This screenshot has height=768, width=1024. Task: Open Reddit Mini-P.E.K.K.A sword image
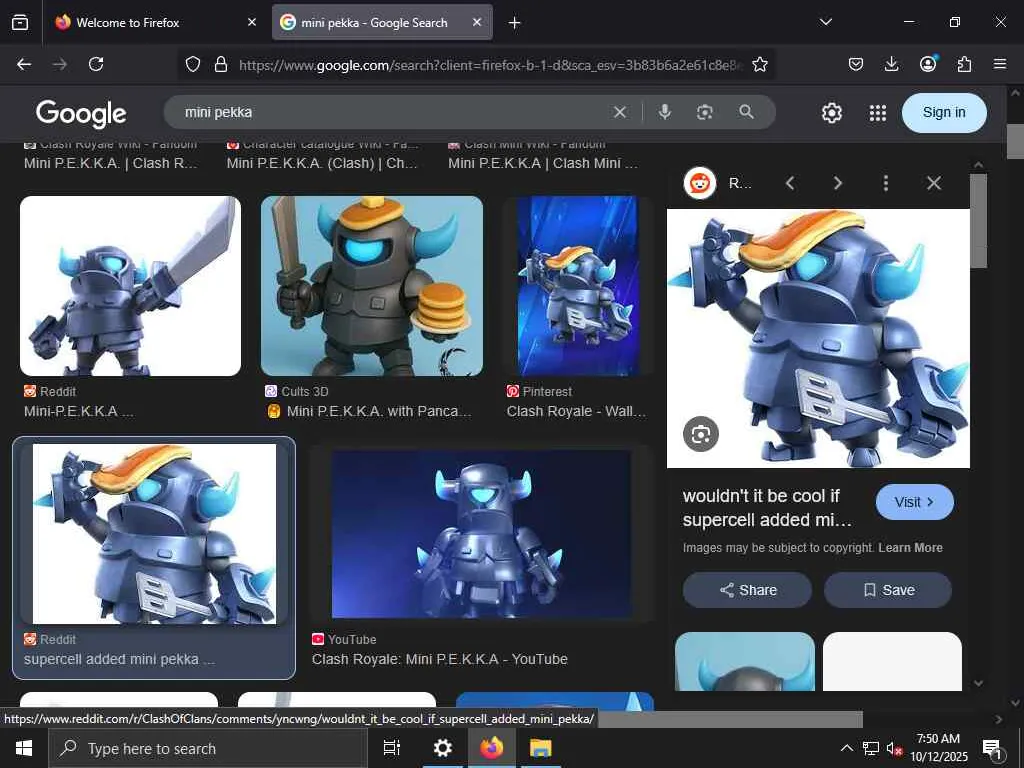click(131, 286)
